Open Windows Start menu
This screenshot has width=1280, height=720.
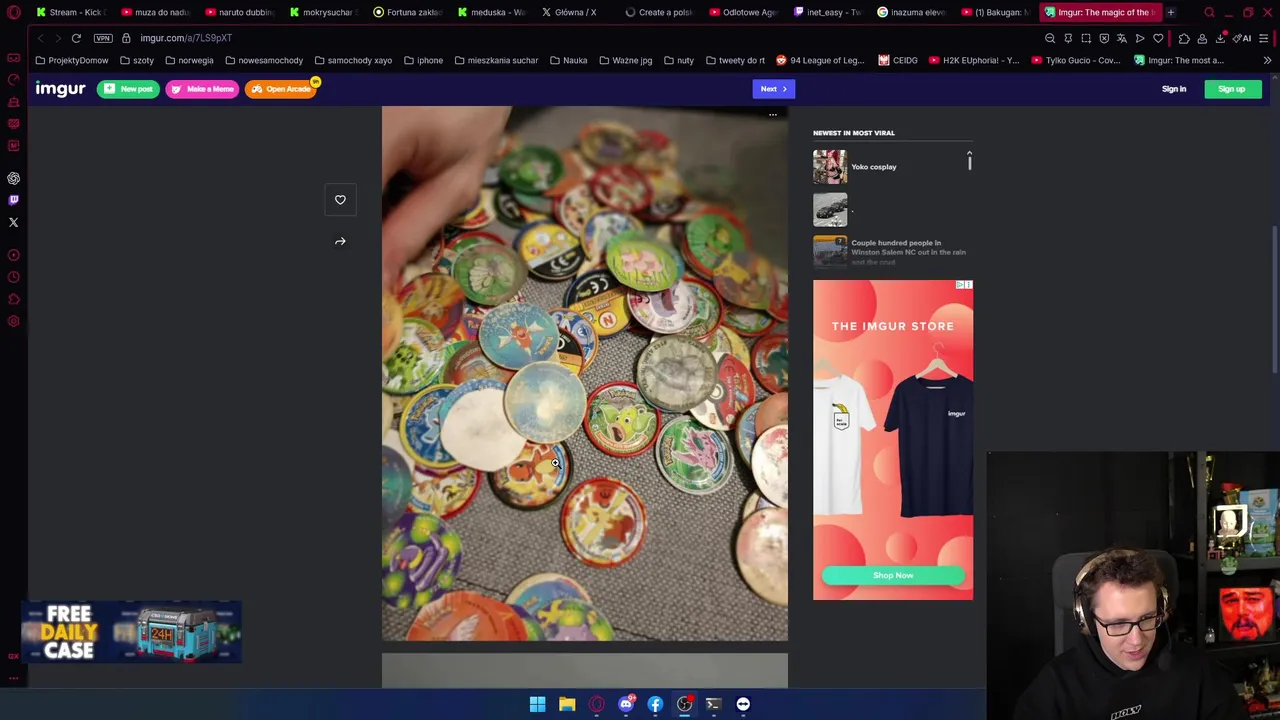click(537, 704)
